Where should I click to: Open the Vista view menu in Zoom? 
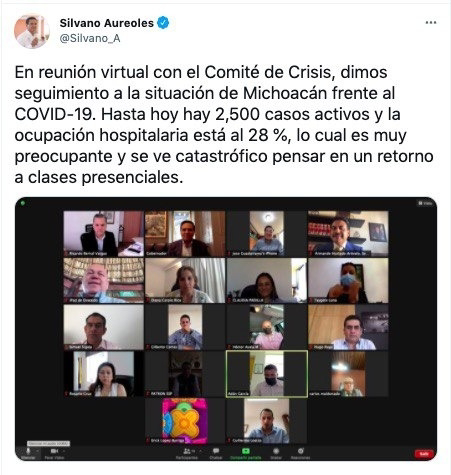(x=425, y=203)
